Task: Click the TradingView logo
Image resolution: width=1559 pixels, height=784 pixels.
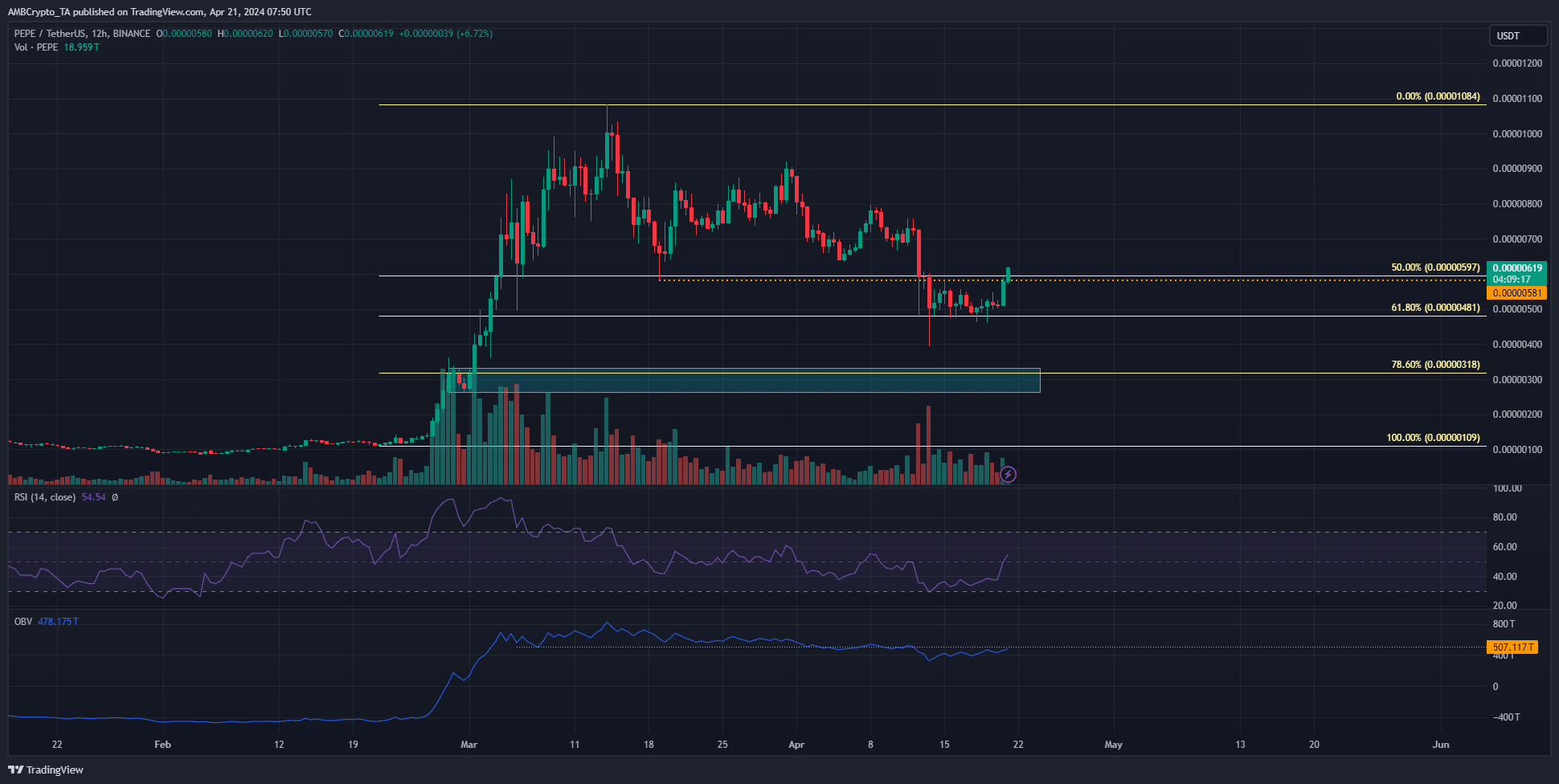Action: (x=46, y=770)
